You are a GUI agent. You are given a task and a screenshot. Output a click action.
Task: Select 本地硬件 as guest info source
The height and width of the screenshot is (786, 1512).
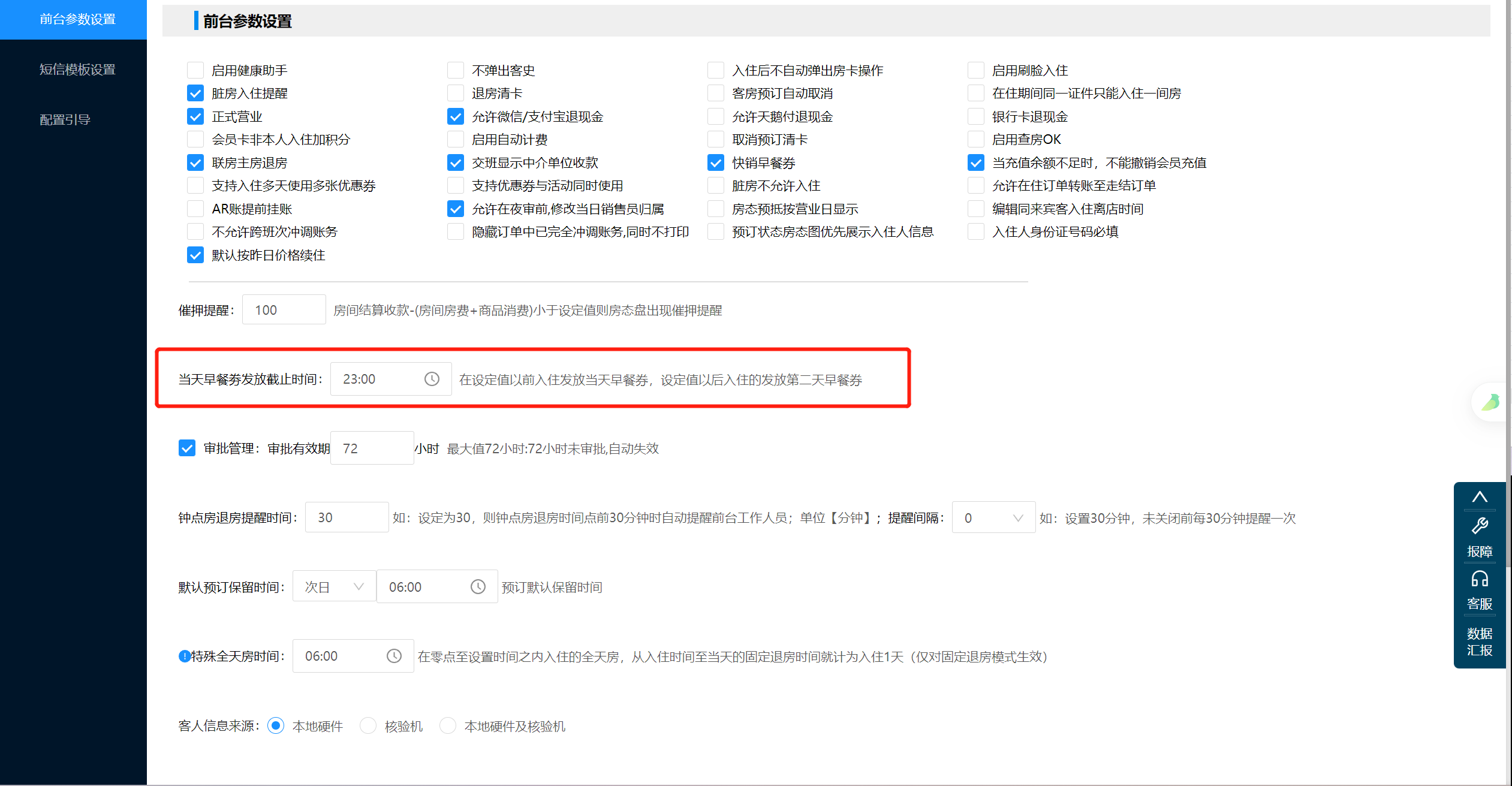[276, 725]
